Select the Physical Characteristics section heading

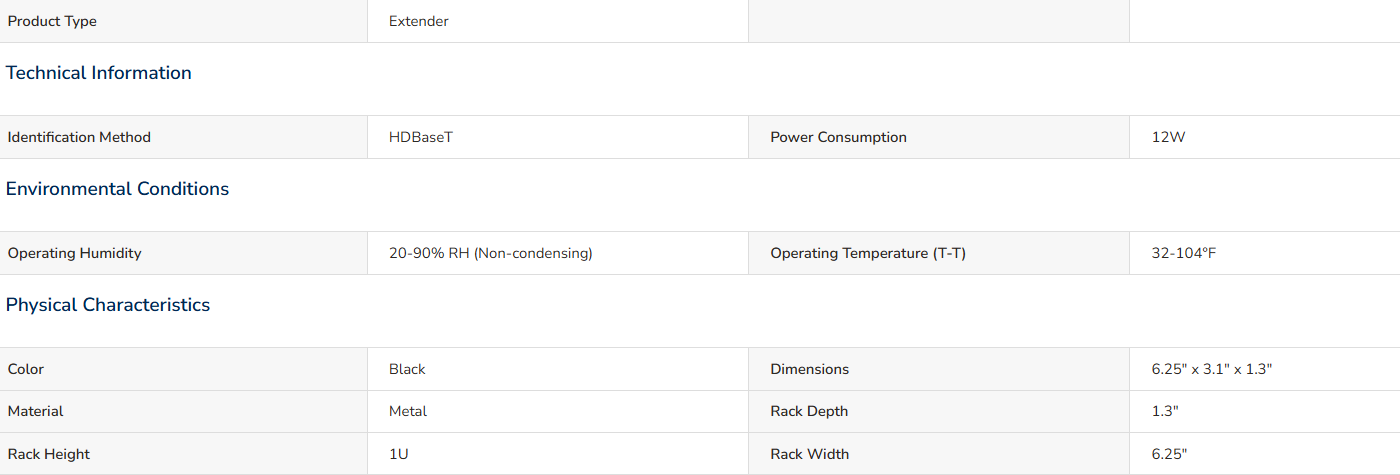point(108,305)
